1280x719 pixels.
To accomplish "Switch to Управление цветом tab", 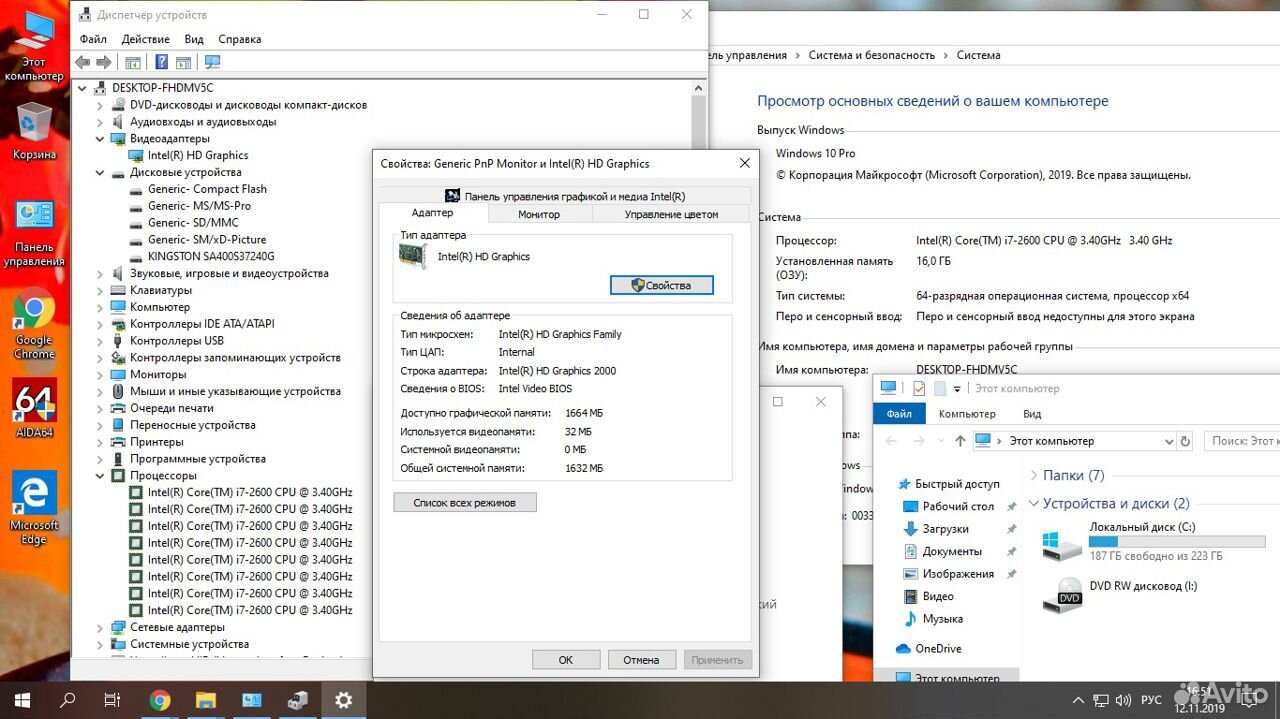I will (x=671, y=214).
